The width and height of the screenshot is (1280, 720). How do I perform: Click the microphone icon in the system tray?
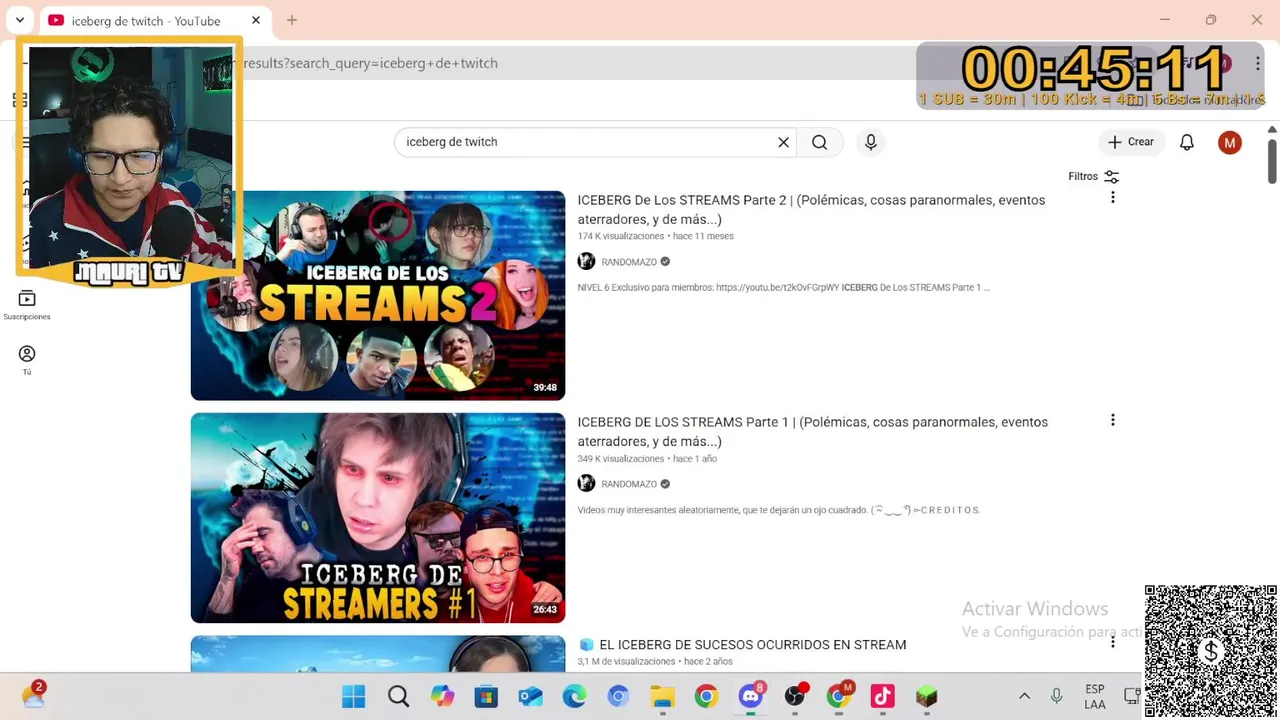(1056, 697)
